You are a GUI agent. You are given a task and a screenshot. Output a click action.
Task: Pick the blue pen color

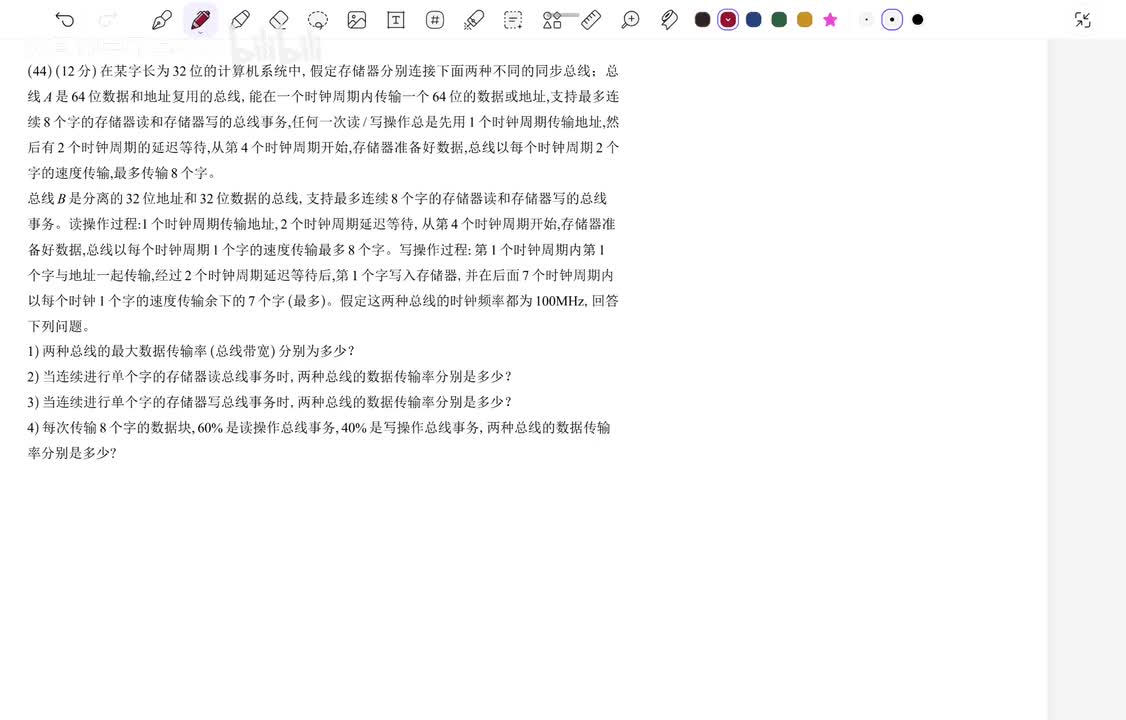click(753, 20)
